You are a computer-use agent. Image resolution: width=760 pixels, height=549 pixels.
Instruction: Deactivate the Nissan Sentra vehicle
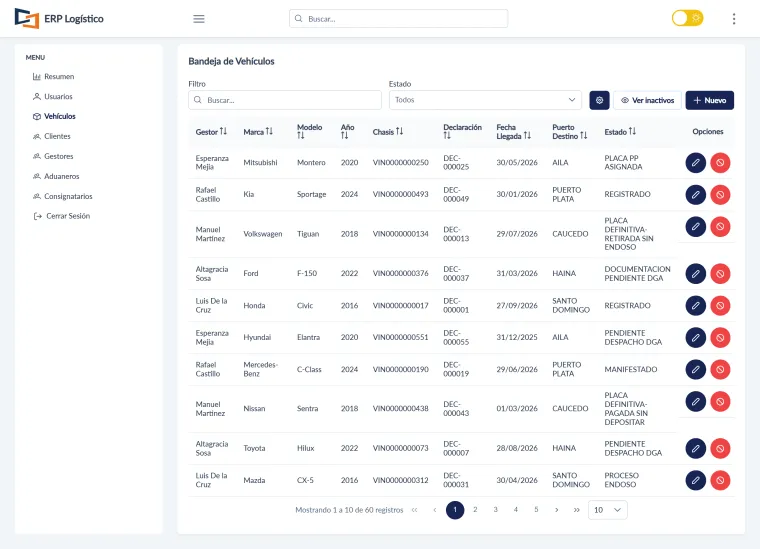point(720,401)
